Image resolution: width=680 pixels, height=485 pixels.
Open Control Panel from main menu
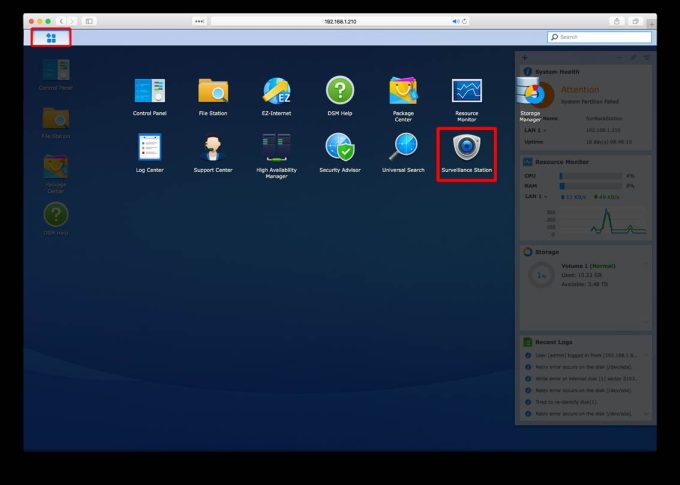[x=150, y=91]
